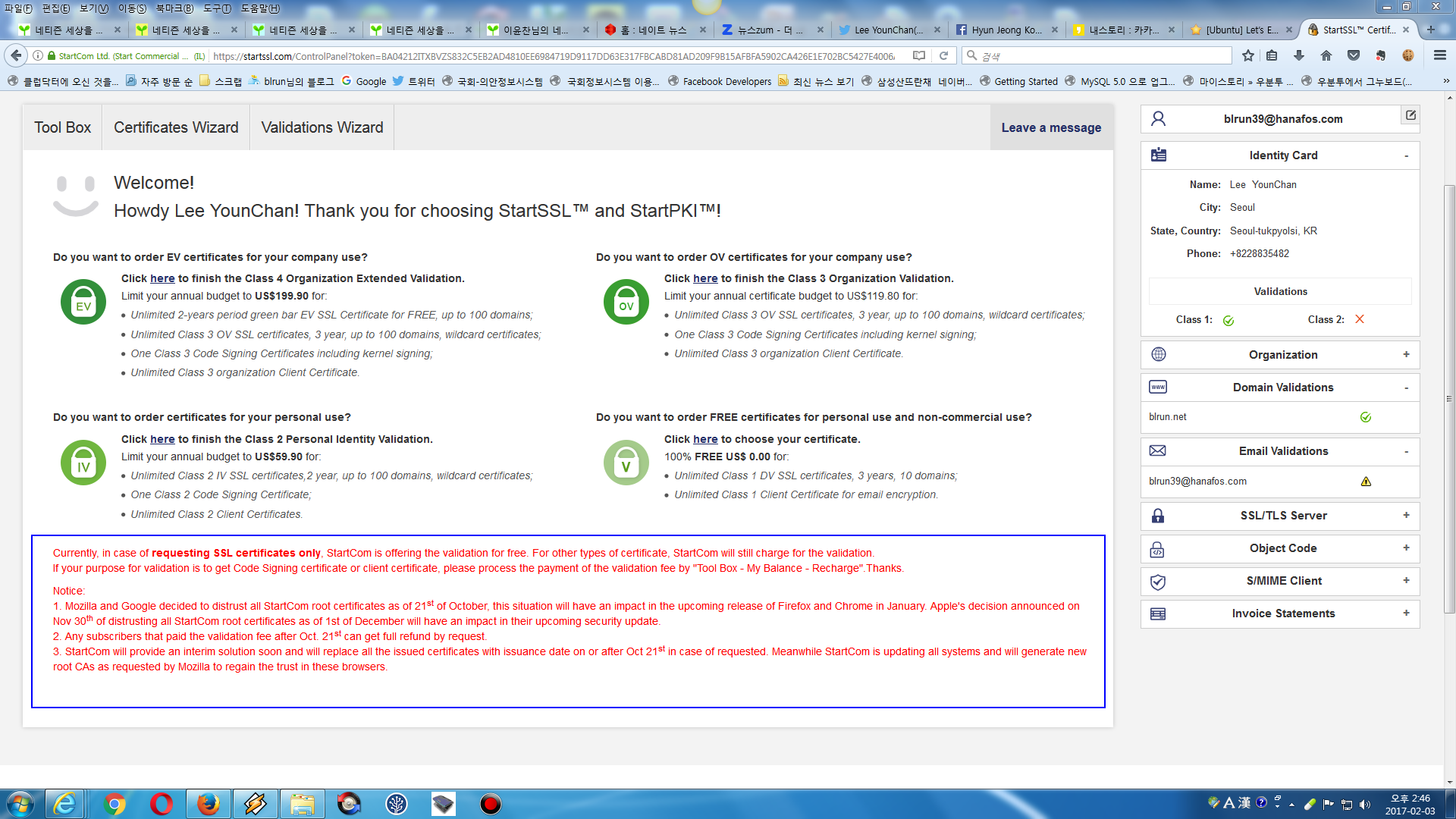The height and width of the screenshot is (819, 1456).
Task: Open the Validations Wizard tab
Action: click(322, 127)
